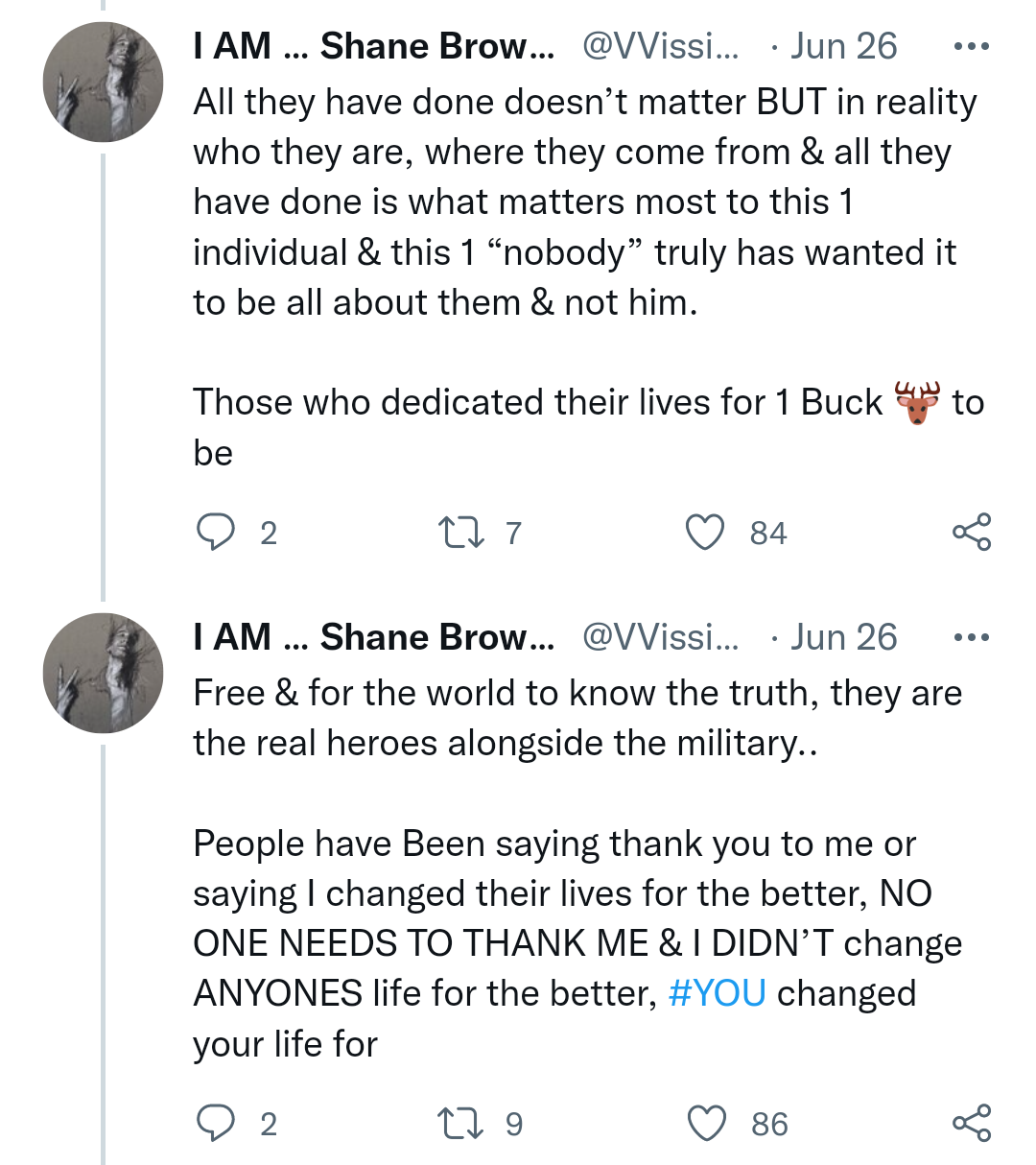Retweet the second tweet with 9 retweets
1036x1165 pixels.
point(460,1123)
